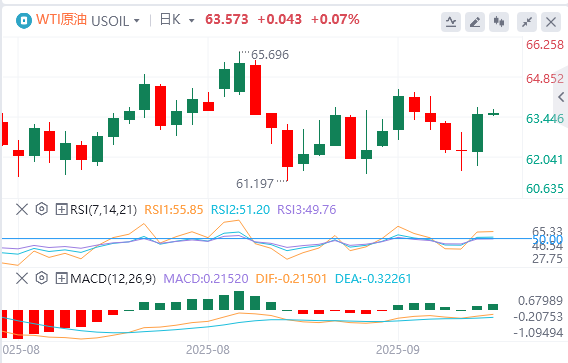Viewport: 568px width, 363px height.
Task: Expand side panel with left chevron
Action: (561, 97)
